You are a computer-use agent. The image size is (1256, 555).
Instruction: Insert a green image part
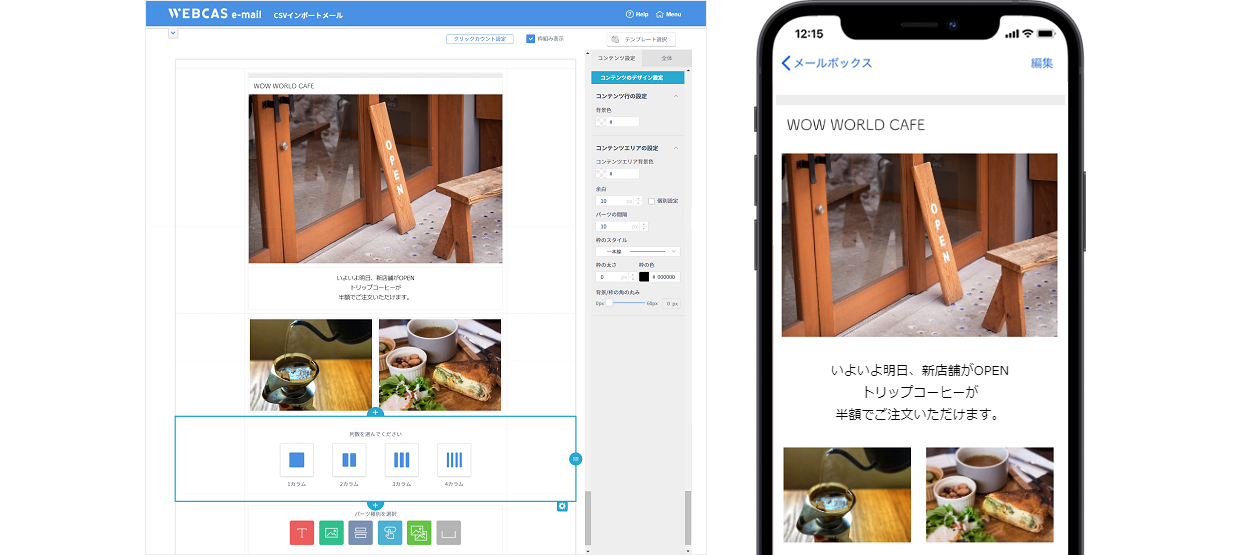pyautogui.click(x=331, y=533)
